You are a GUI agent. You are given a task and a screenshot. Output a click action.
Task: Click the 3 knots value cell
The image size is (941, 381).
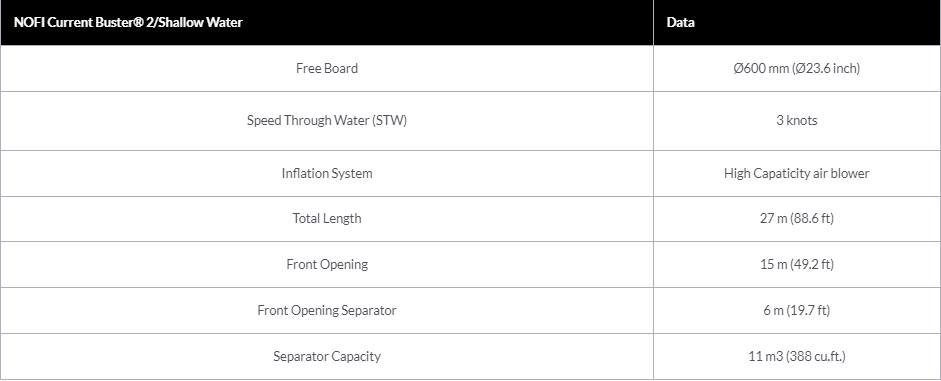[x=796, y=121]
